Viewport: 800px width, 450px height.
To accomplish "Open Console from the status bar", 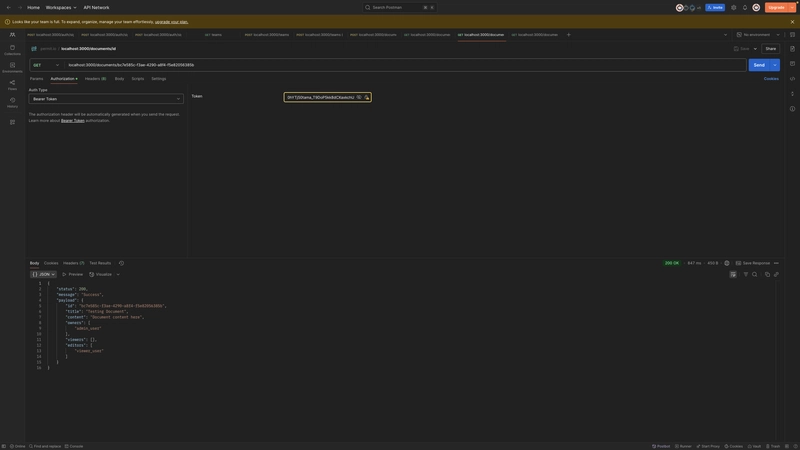I will [74, 446].
